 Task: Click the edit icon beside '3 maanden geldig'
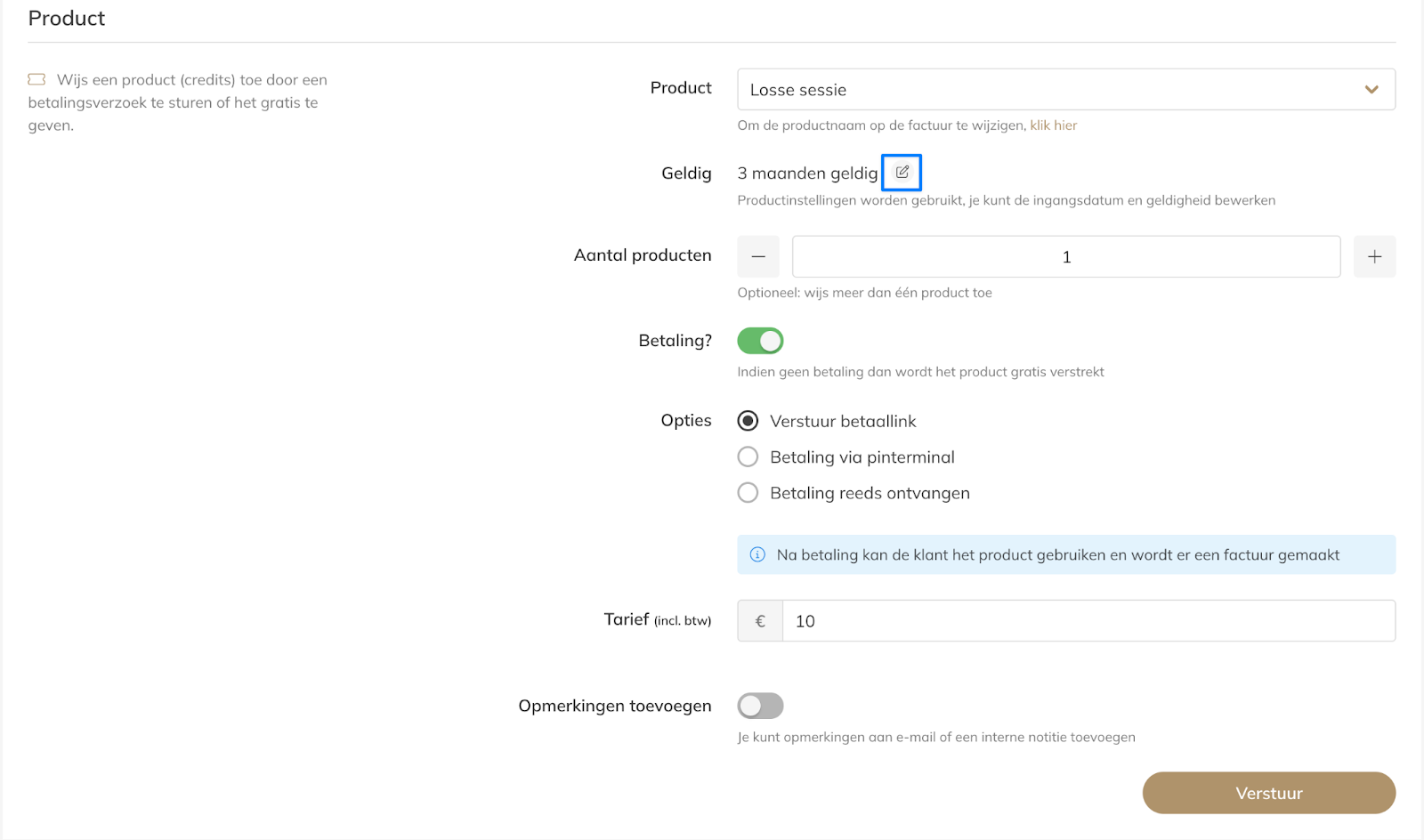[902, 173]
